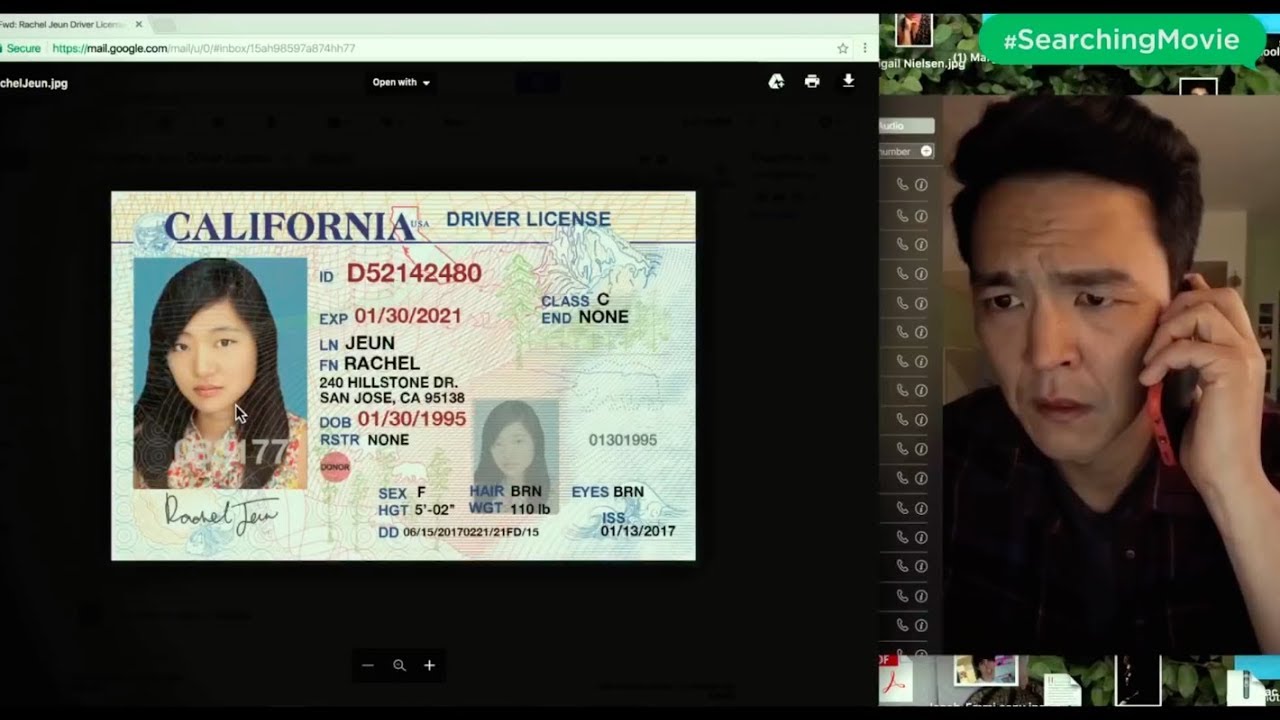Save the attachment to Google Drive
Image resolution: width=1280 pixels, height=720 pixels.
point(776,81)
